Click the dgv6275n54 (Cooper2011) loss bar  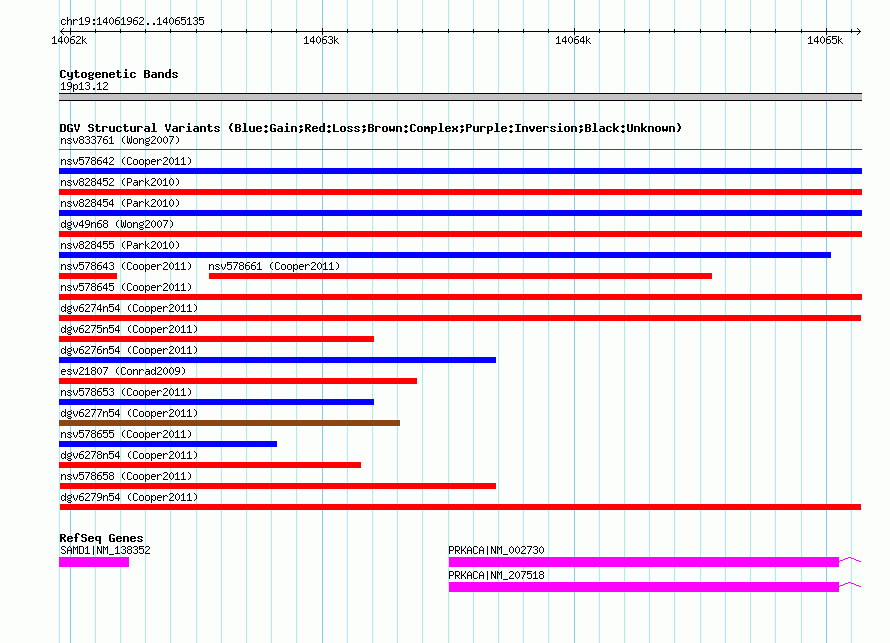tap(216, 339)
